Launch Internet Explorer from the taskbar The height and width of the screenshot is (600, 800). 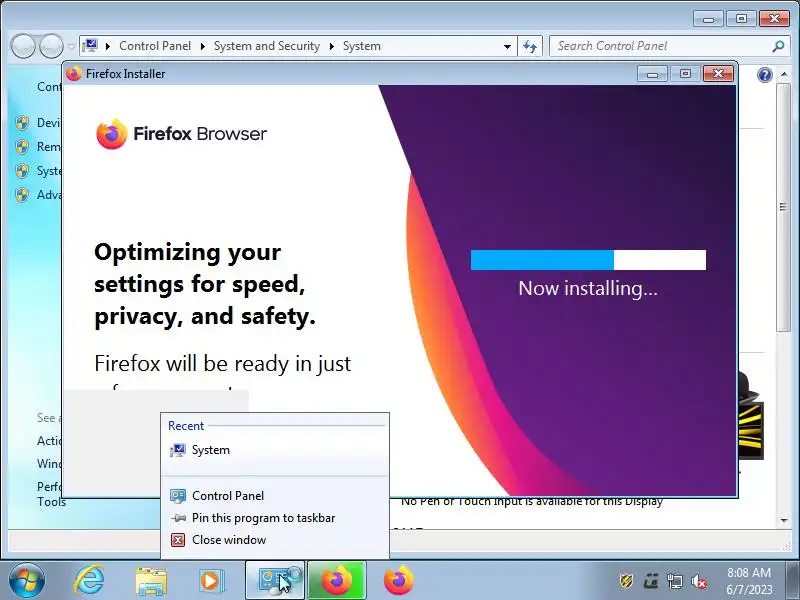click(x=89, y=580)
